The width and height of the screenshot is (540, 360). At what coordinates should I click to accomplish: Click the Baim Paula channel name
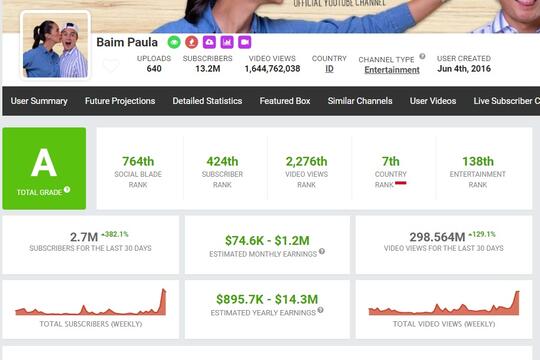(x=127, y=42)
